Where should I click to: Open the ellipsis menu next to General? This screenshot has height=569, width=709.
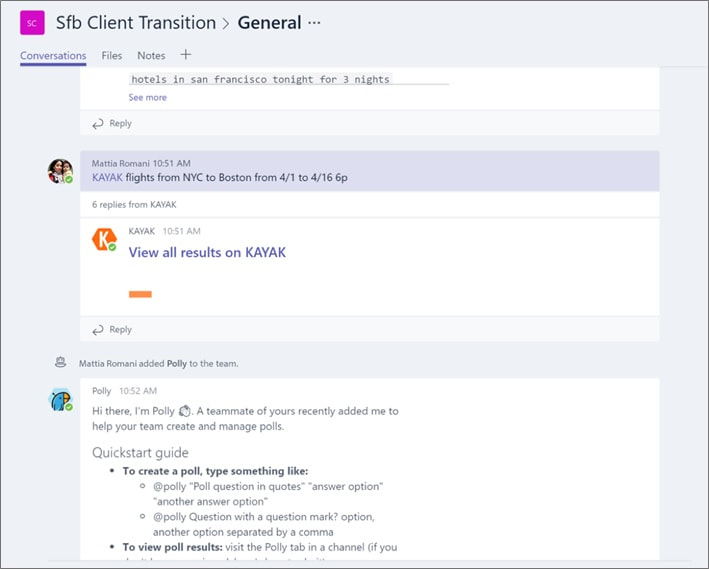314,23
